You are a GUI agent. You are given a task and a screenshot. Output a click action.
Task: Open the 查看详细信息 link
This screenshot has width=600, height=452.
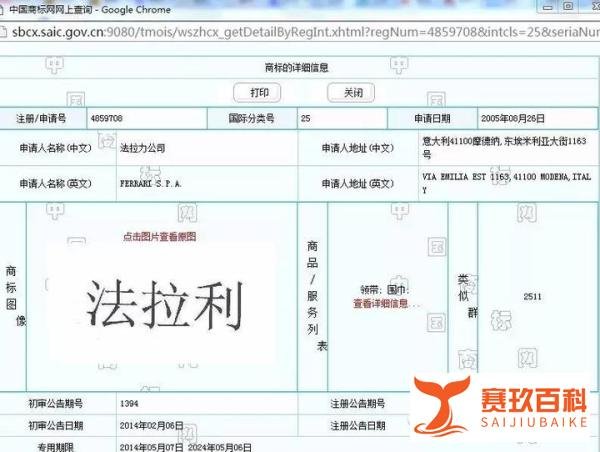pyautogui.click(x=381, y=304)
